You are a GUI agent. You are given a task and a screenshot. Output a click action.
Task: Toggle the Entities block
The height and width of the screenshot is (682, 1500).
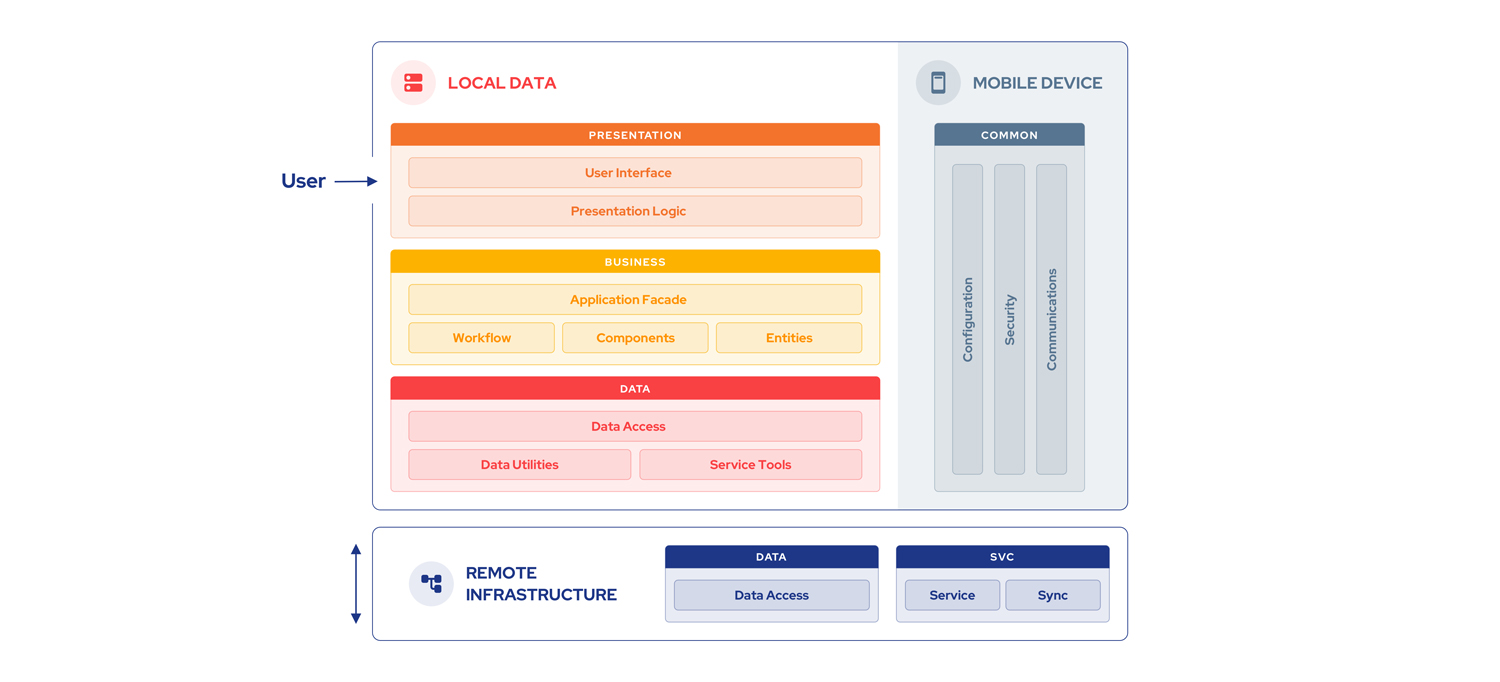click(788, 338)
